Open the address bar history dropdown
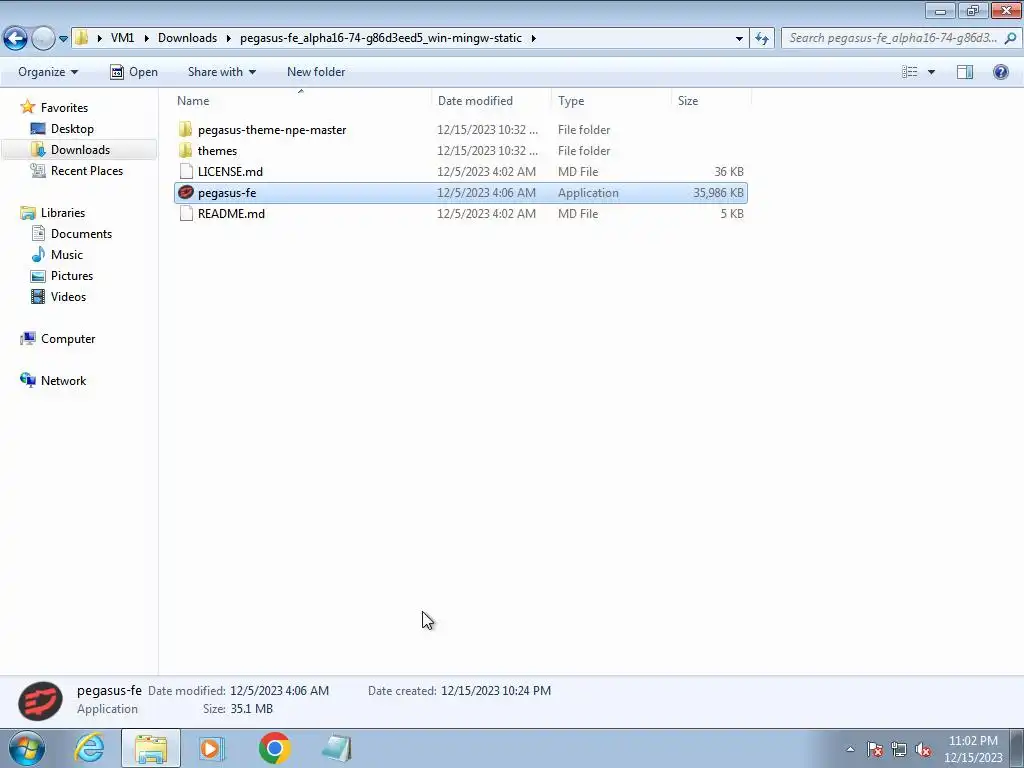The height and width of the screenshot is (768, 1024). click(x=739, y=39)
